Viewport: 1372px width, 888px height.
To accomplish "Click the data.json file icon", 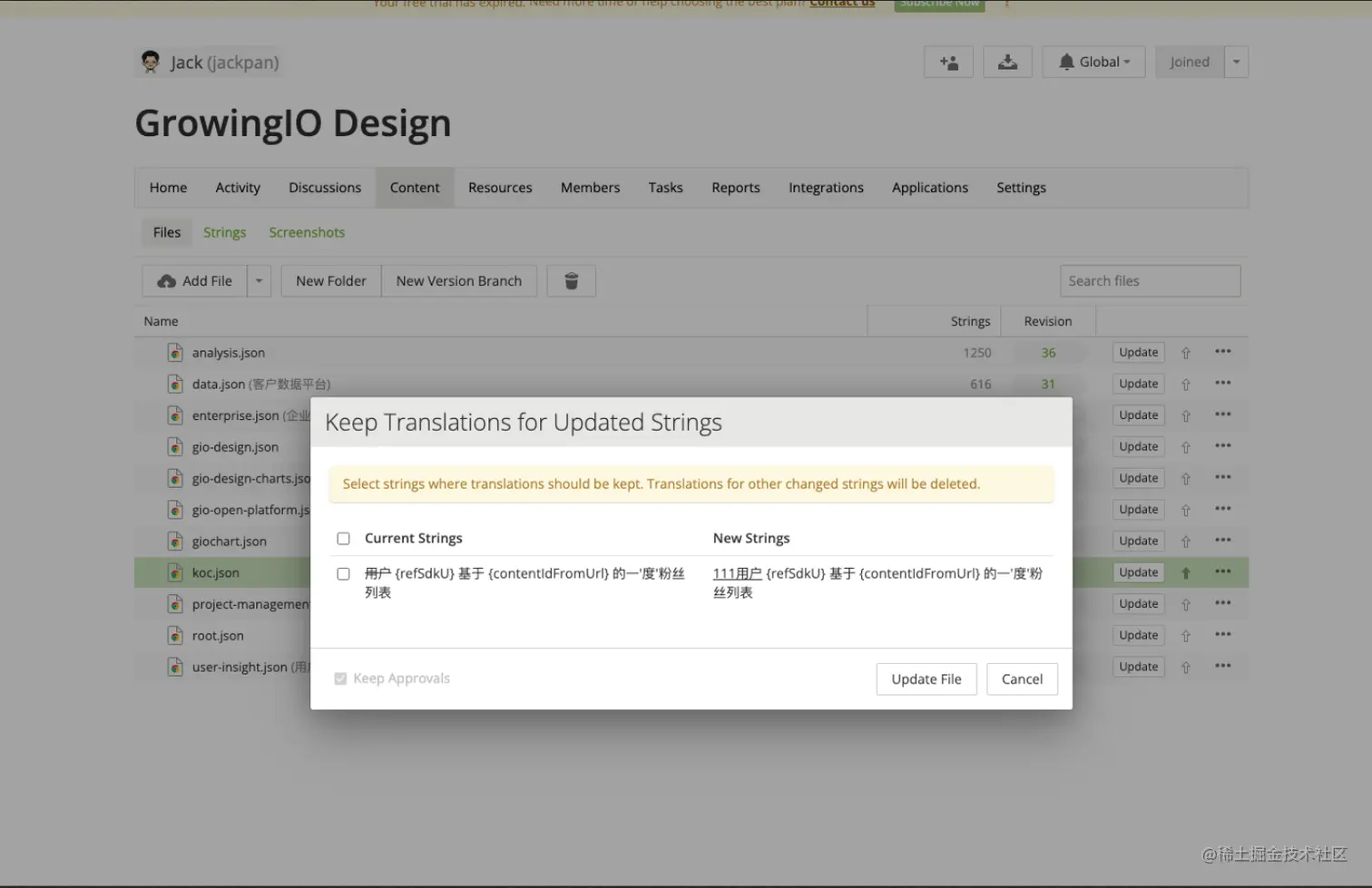I will (175, 384).
